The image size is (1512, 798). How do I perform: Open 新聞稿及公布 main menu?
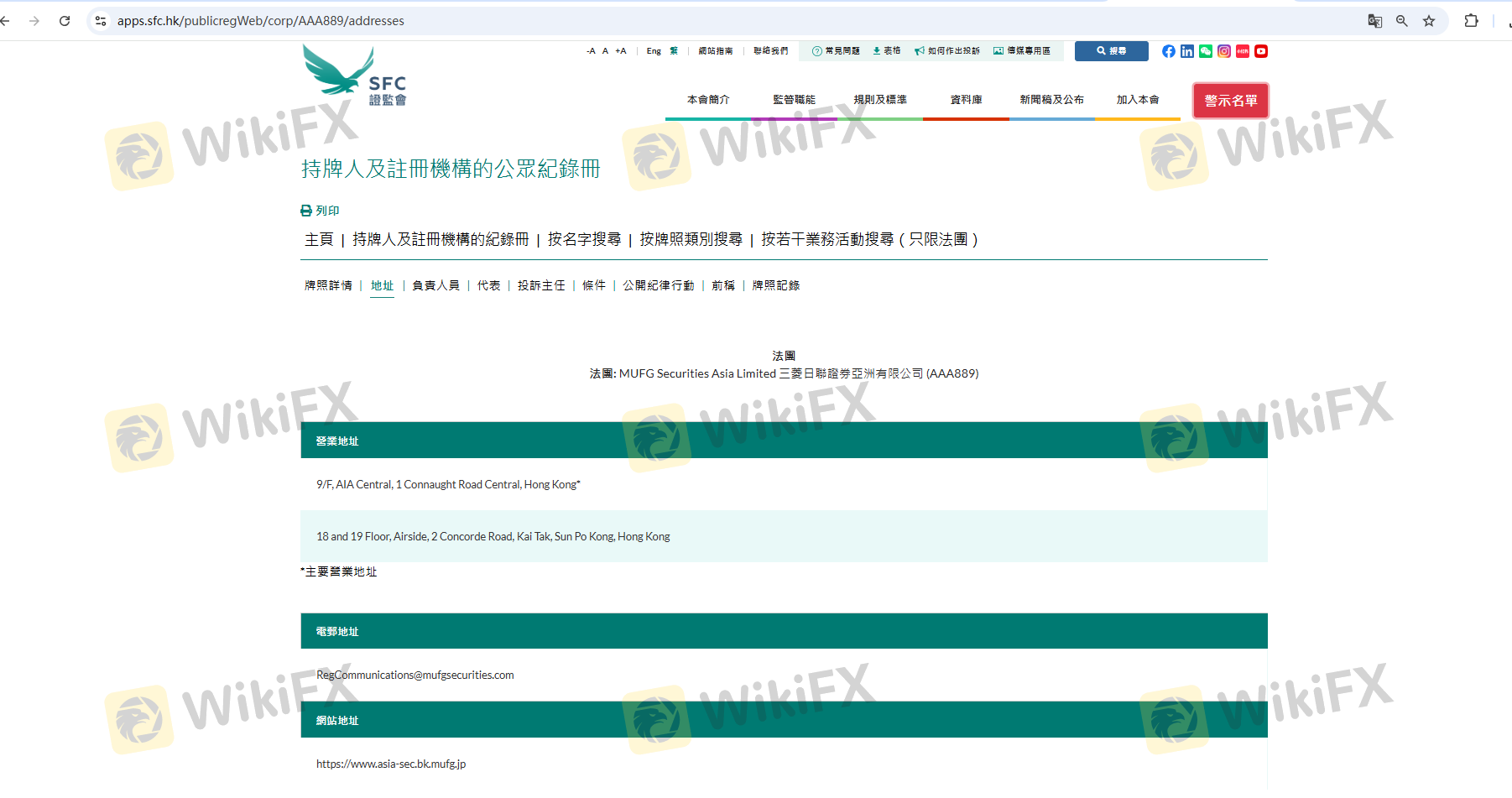point(1052,100)
